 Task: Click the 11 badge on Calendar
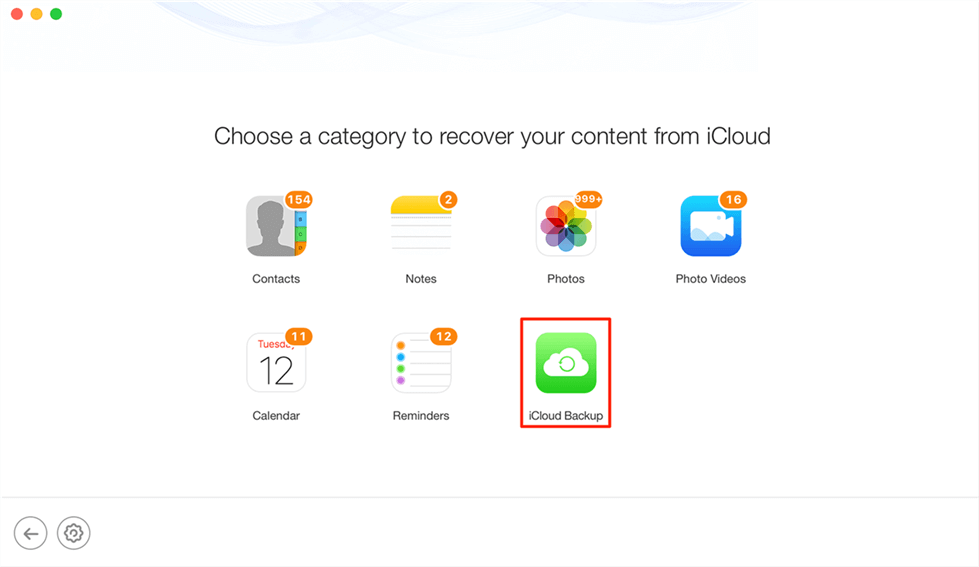[299, 337]
